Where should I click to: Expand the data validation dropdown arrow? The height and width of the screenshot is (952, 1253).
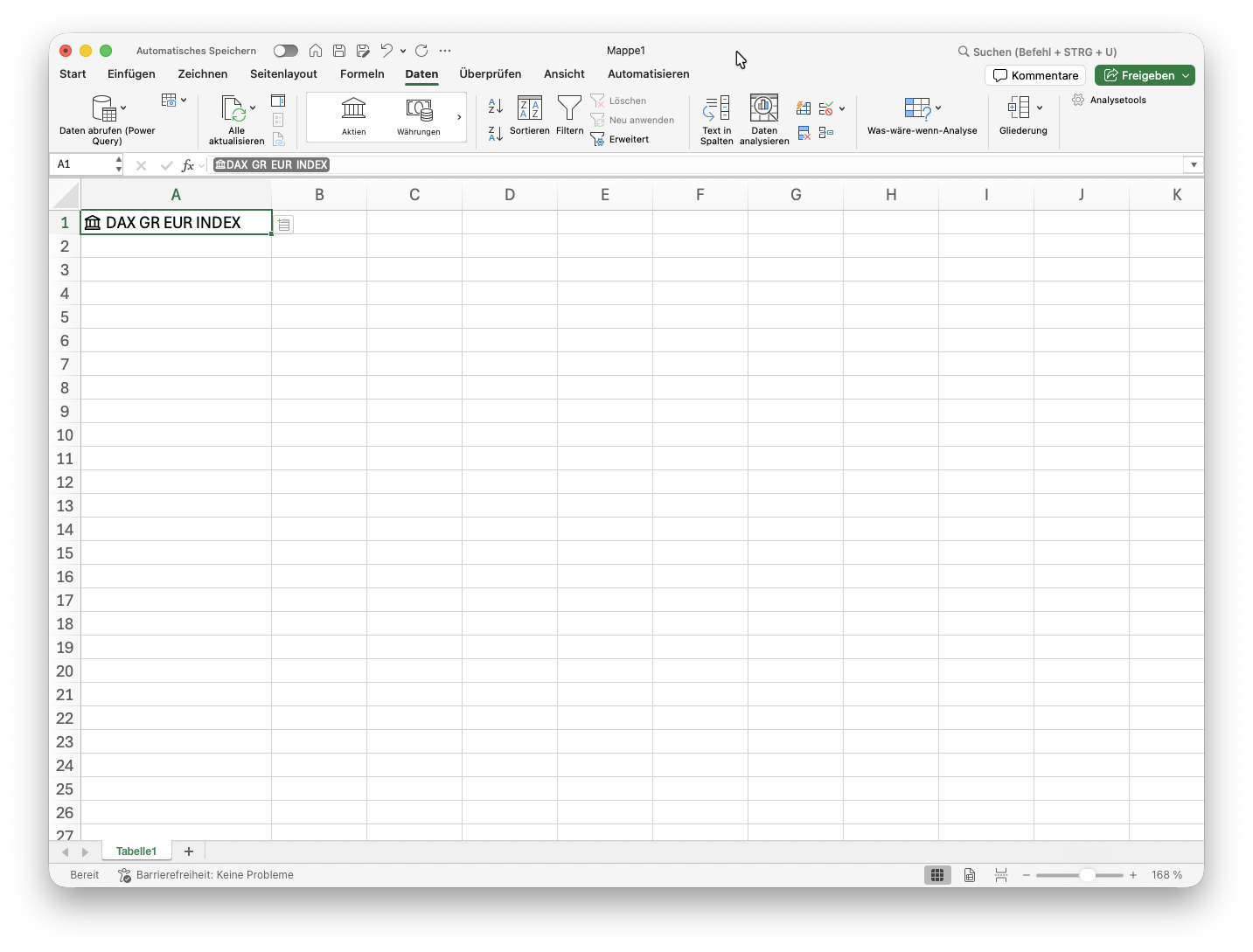click(842, 108)
